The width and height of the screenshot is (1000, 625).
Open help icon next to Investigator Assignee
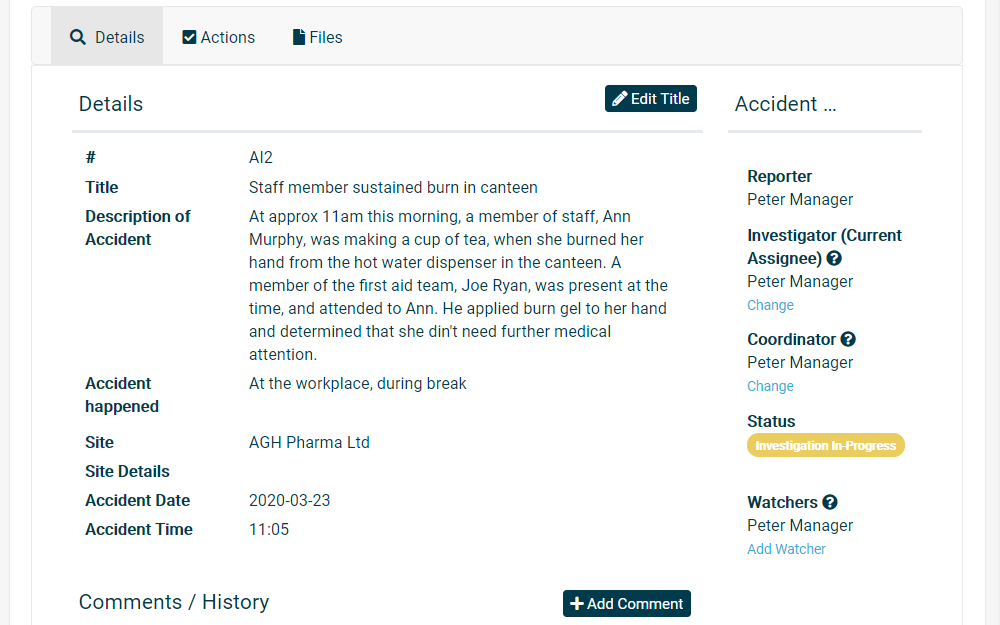point(834,258)
